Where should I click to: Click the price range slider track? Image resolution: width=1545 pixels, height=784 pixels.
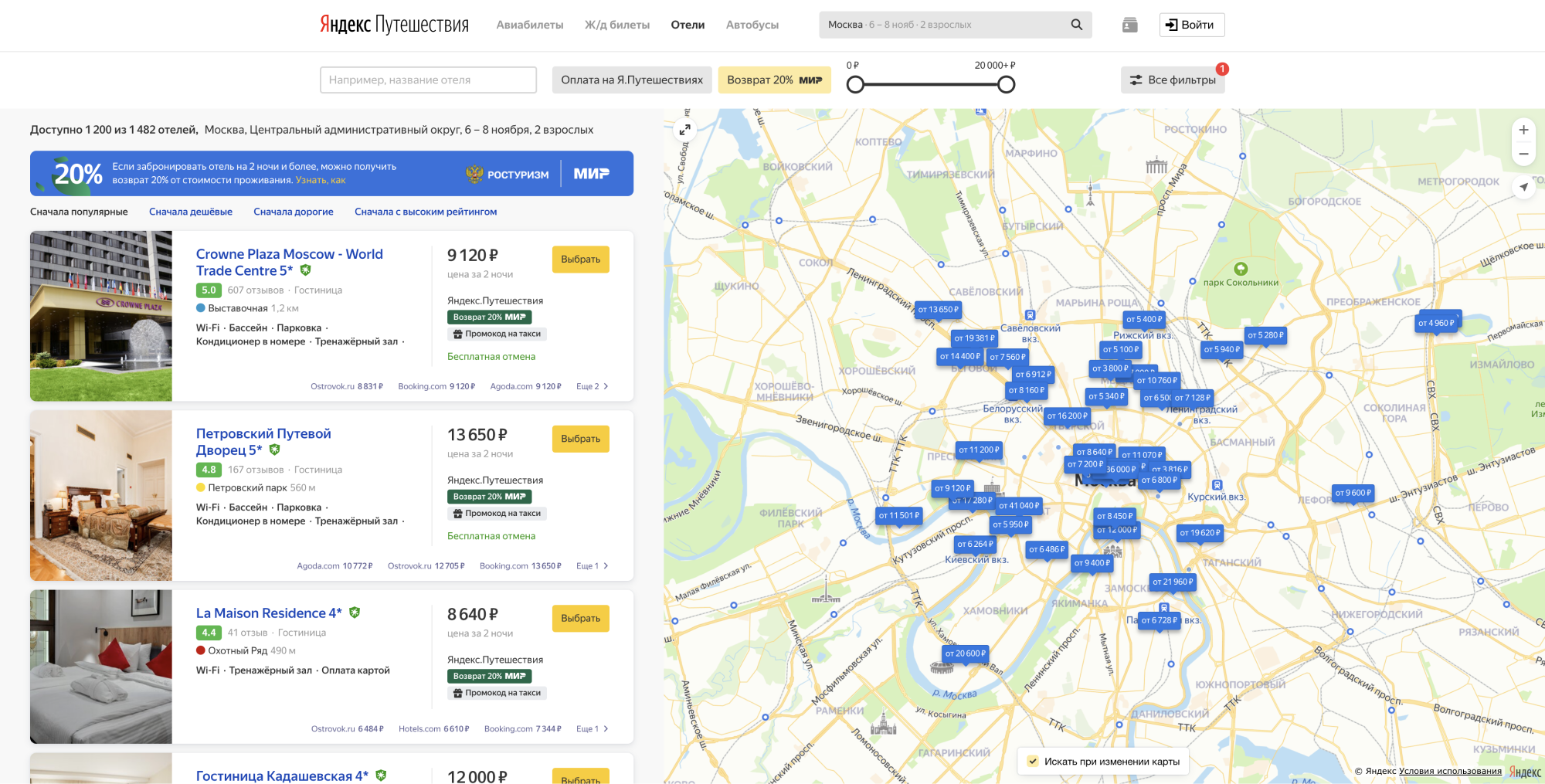[931, 85]
